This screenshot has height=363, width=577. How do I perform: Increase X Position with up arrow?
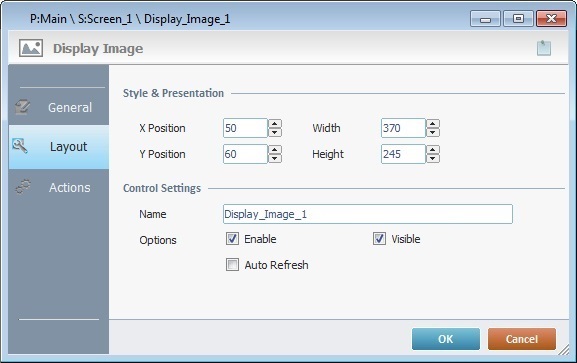coord(275,124)
